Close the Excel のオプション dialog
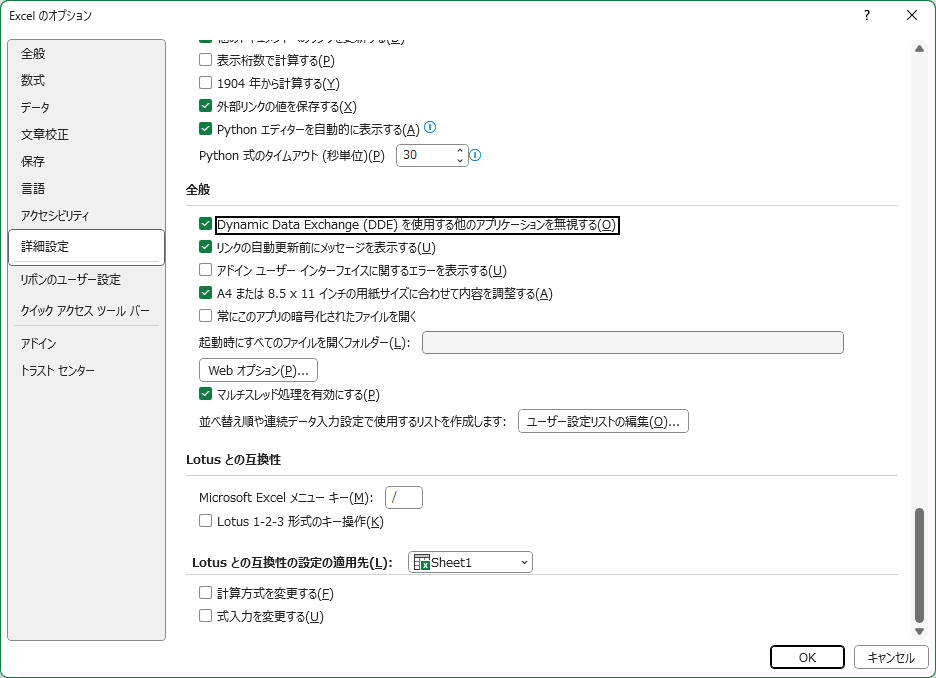This screenshot has width=936, height=678. 912,16
